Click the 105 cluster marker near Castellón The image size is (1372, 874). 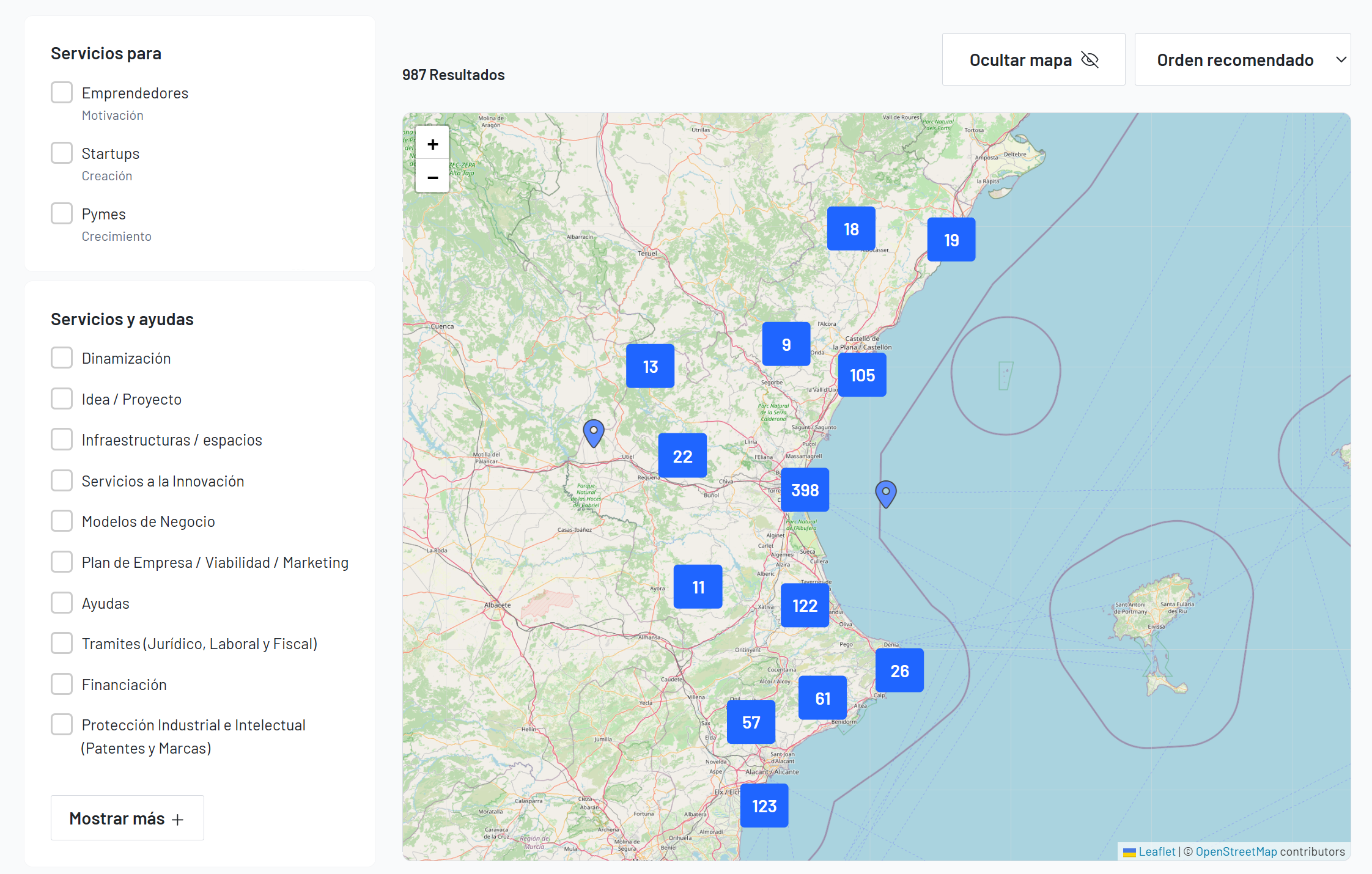[x=862, y=375]
